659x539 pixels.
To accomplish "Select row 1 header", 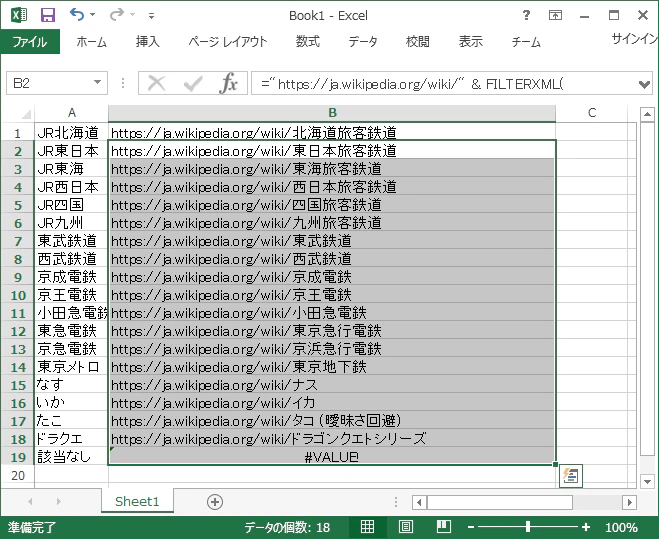I will (x=18, y=133).
